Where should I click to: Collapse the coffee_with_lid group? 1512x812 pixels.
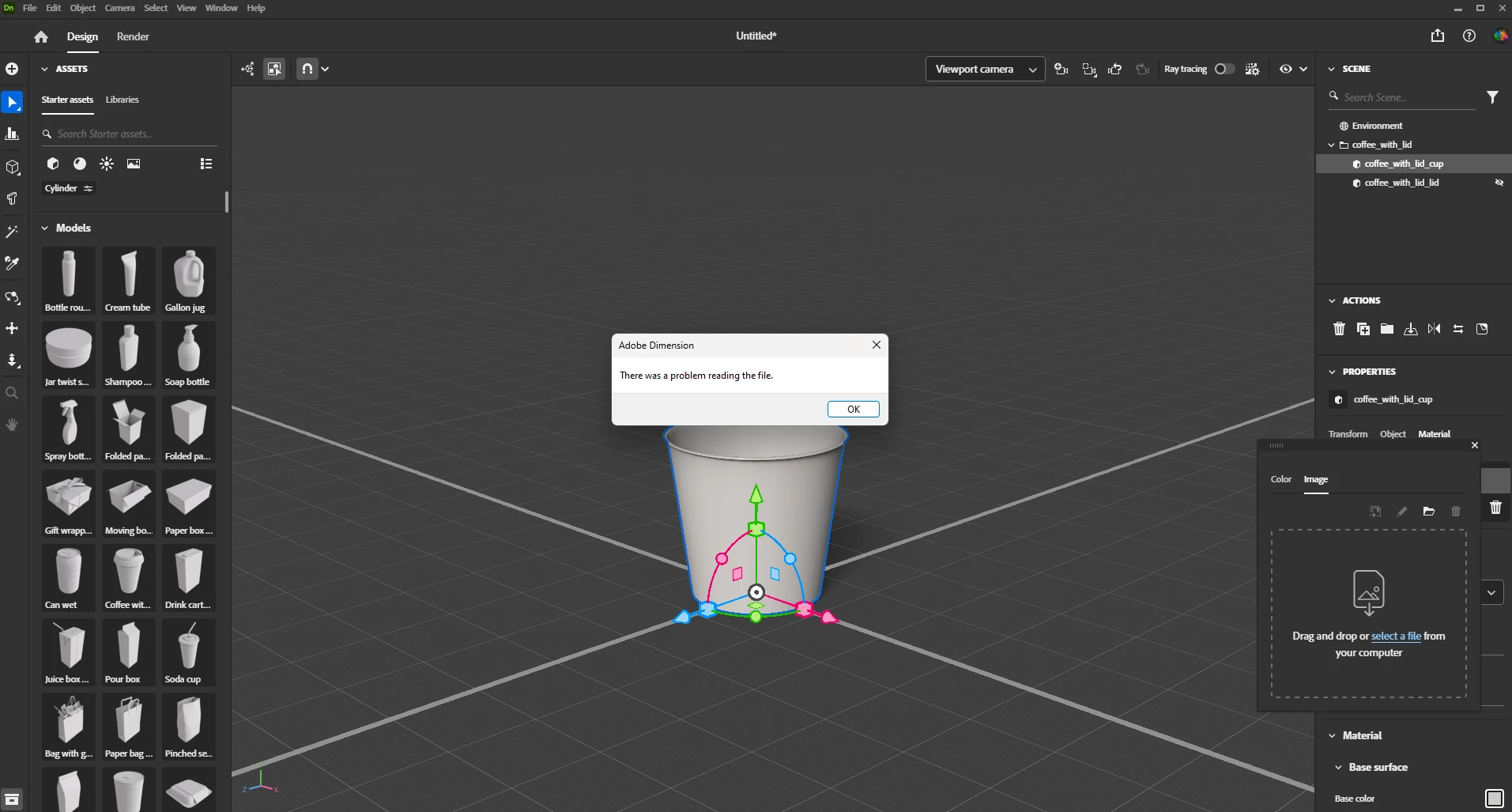(1332, 145)
